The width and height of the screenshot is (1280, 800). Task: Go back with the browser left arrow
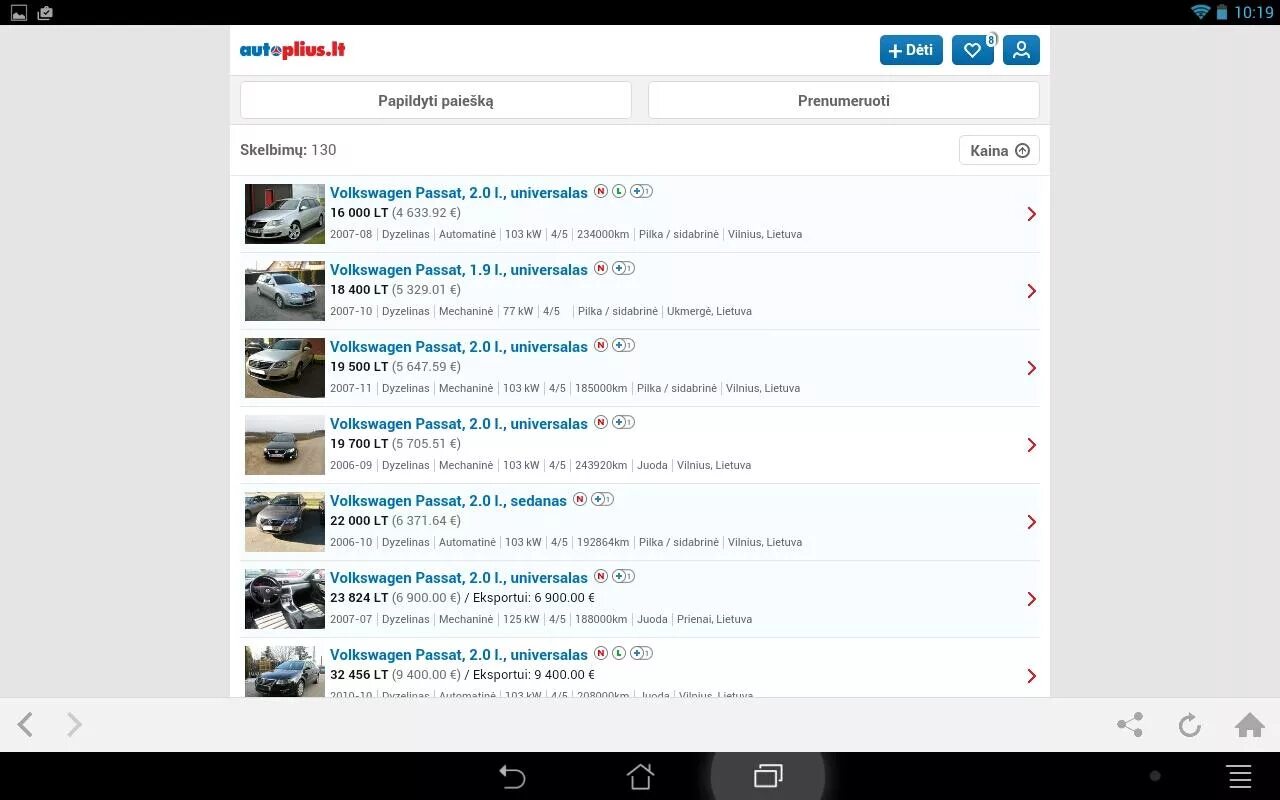(x=26, y=725)
